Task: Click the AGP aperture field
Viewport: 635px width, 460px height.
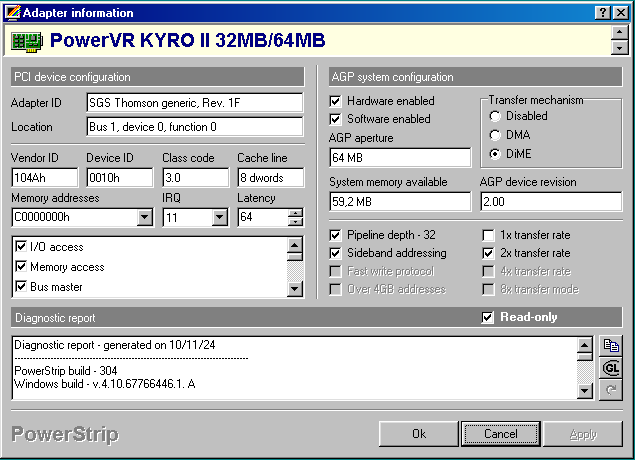Action: (x=400, y=158)
